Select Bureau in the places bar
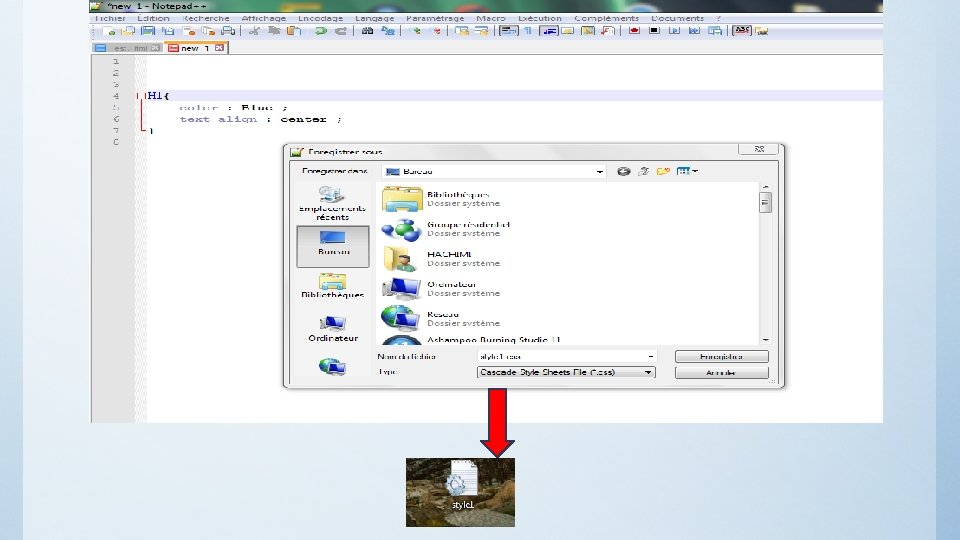960x540 pixels. tap(333, 246)
